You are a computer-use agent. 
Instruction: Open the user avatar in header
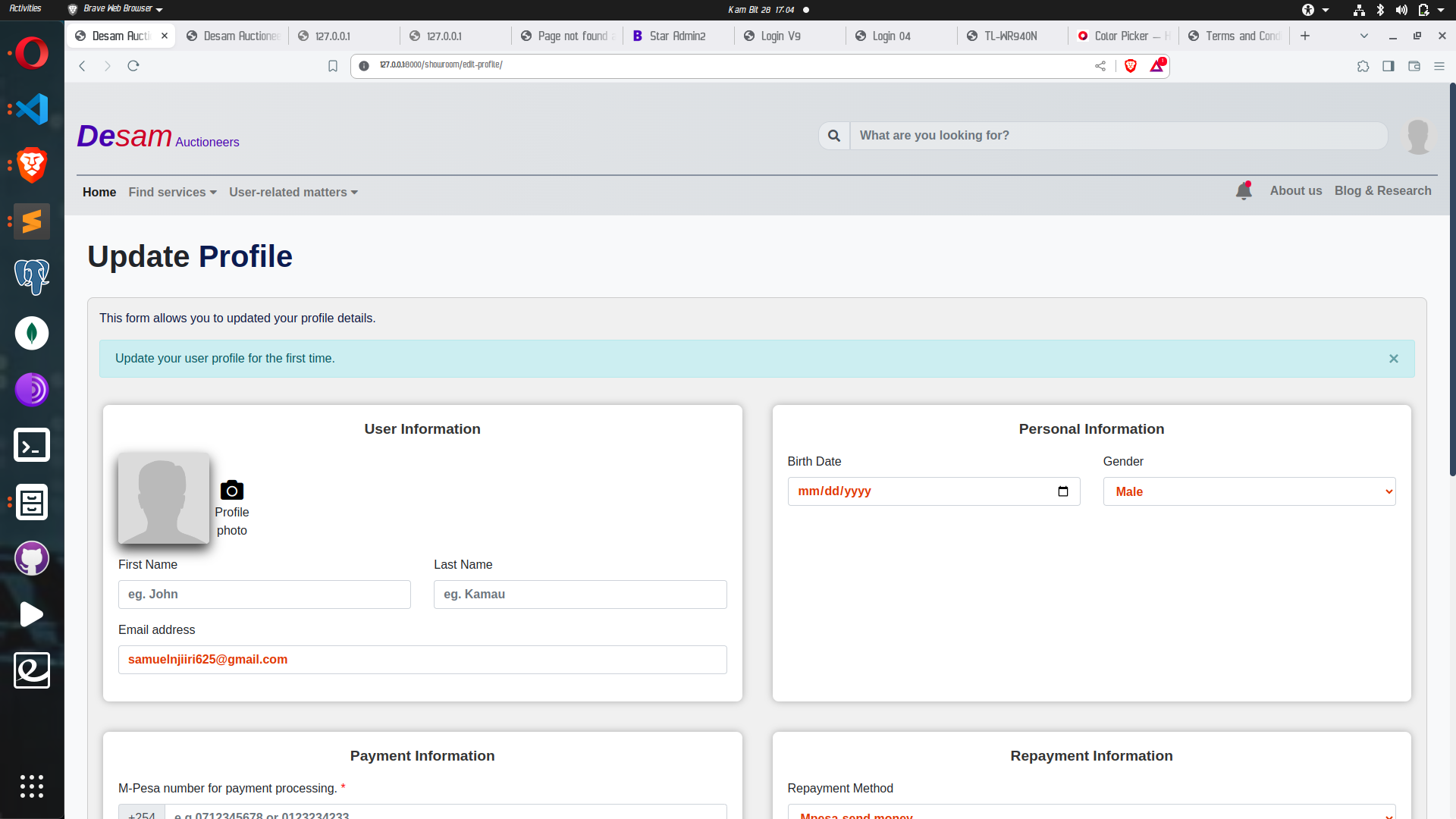pyautogui.click(x=1417, y=136)
